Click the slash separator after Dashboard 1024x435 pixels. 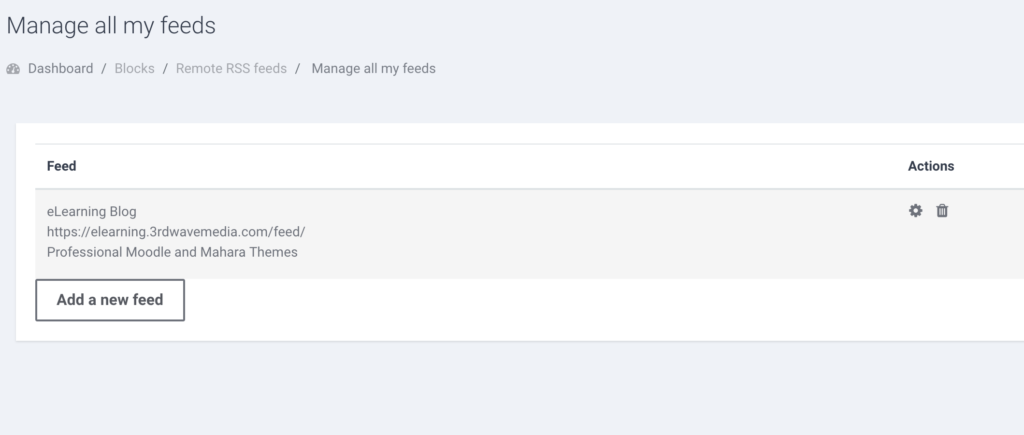pos(104,69)
